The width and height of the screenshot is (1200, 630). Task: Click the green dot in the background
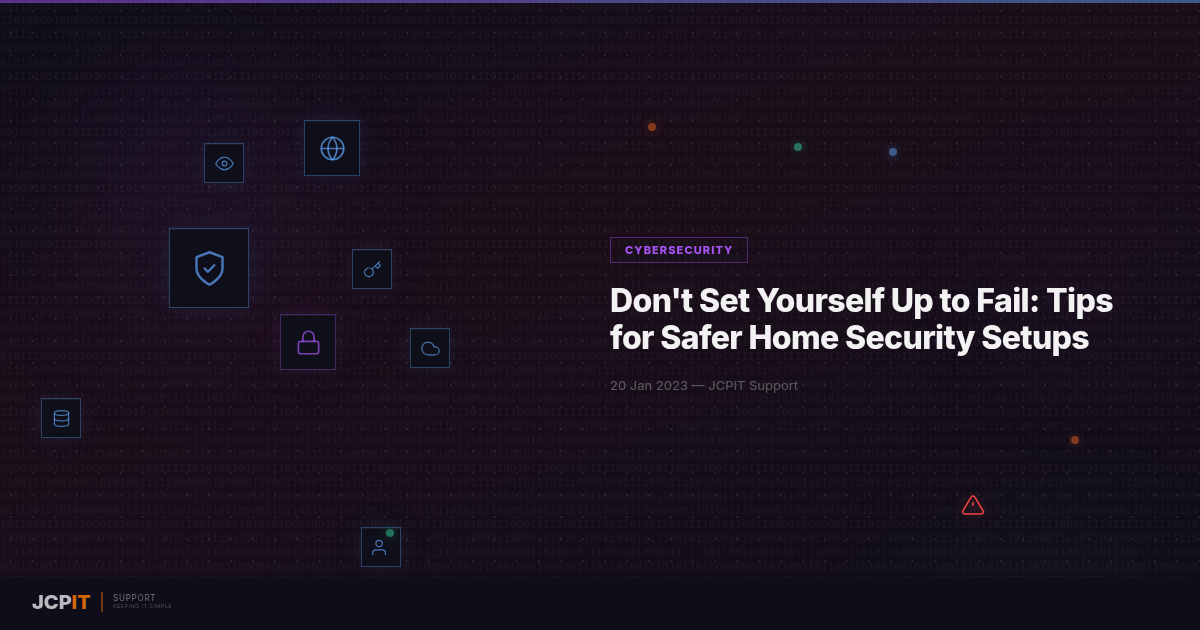click(798, 147)
